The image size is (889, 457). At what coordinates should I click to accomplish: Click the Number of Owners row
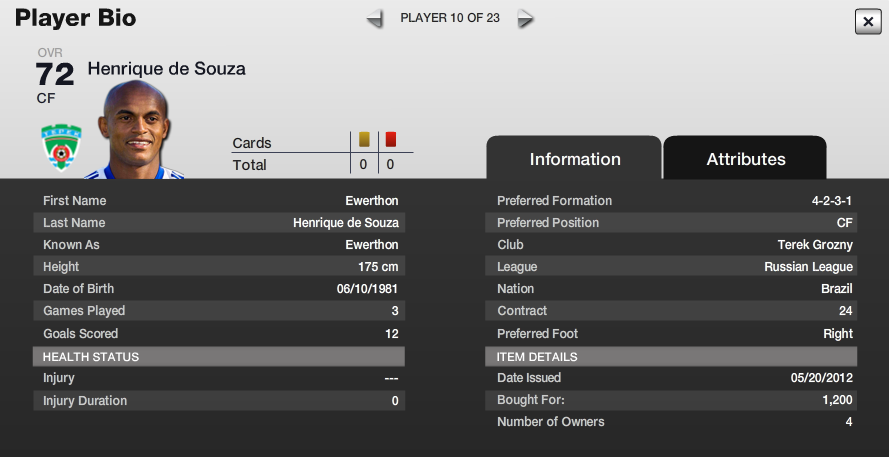[671, 422]
